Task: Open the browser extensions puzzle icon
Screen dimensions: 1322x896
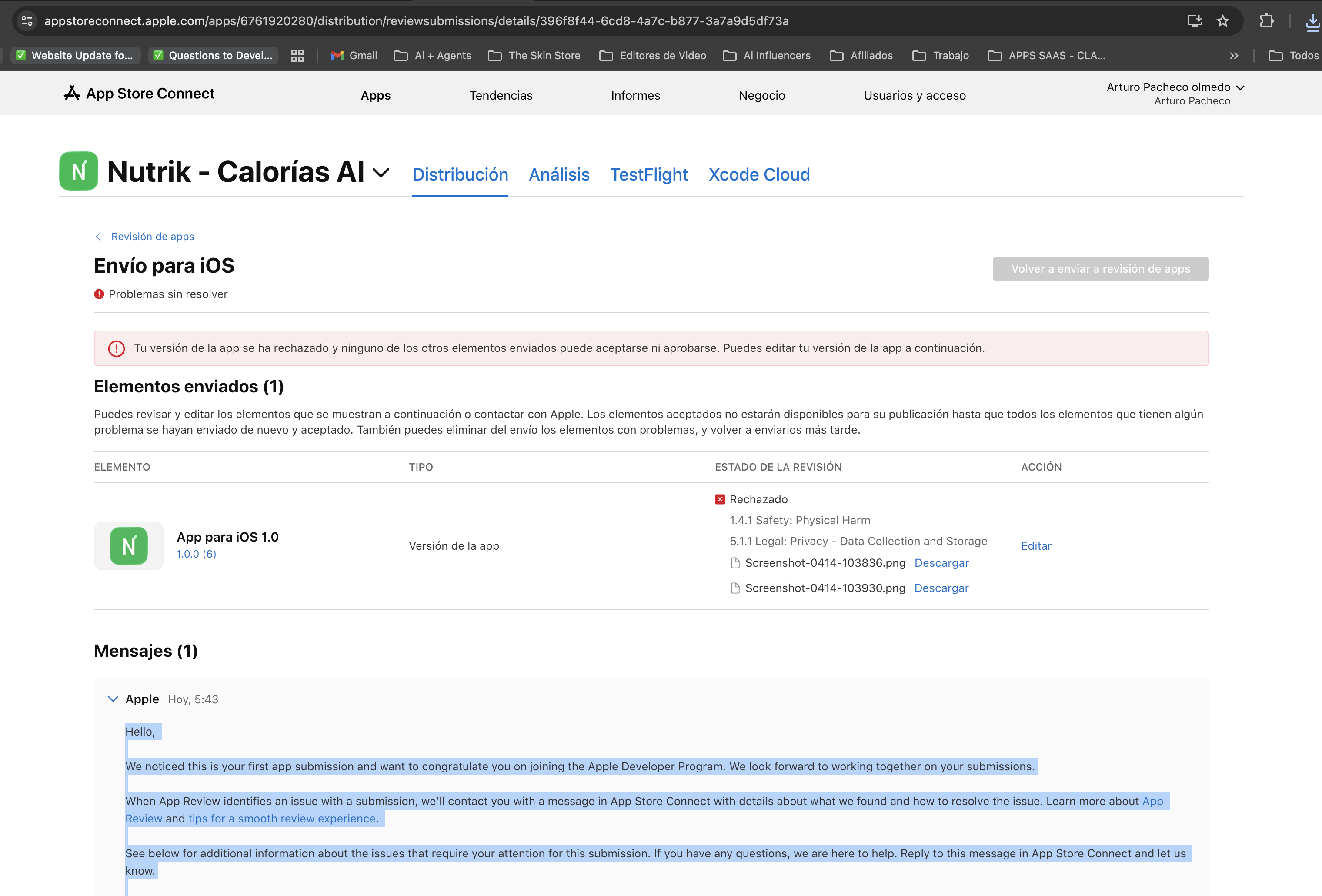Action: point(1266,21)
